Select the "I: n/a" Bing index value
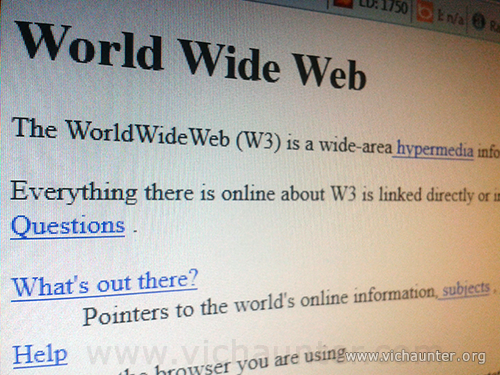This screenshot has height=375, width=500. click(x=450, y=18)
